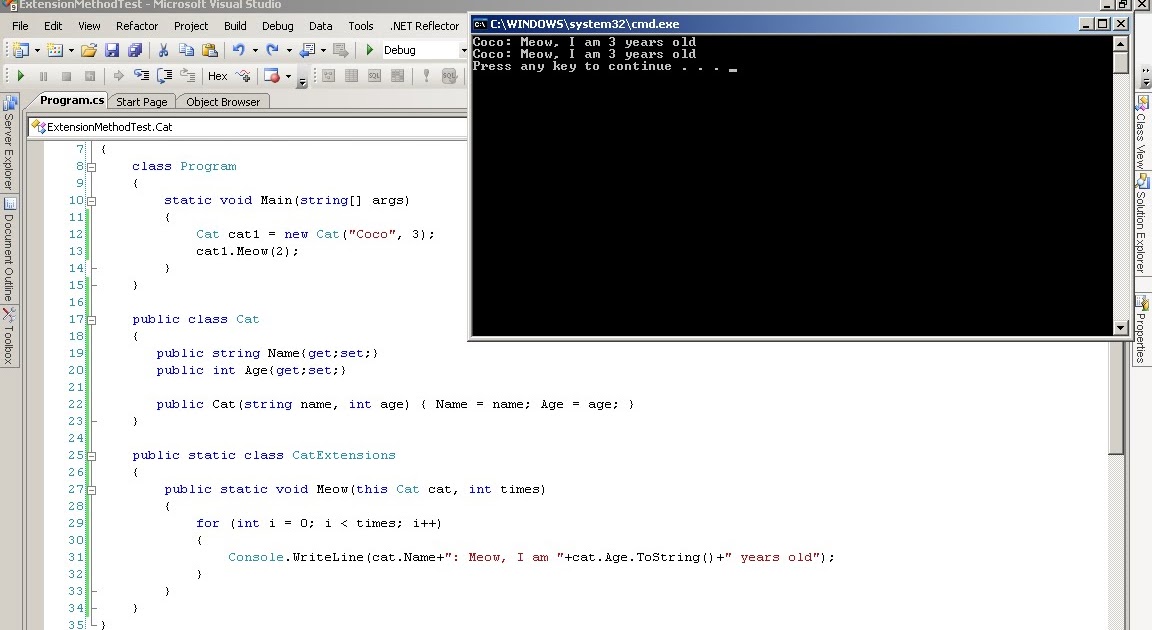Toggle Hex display mode in the debug toolbar
This screenshot has height=630, width=1152.
click(x=218, y=75)
